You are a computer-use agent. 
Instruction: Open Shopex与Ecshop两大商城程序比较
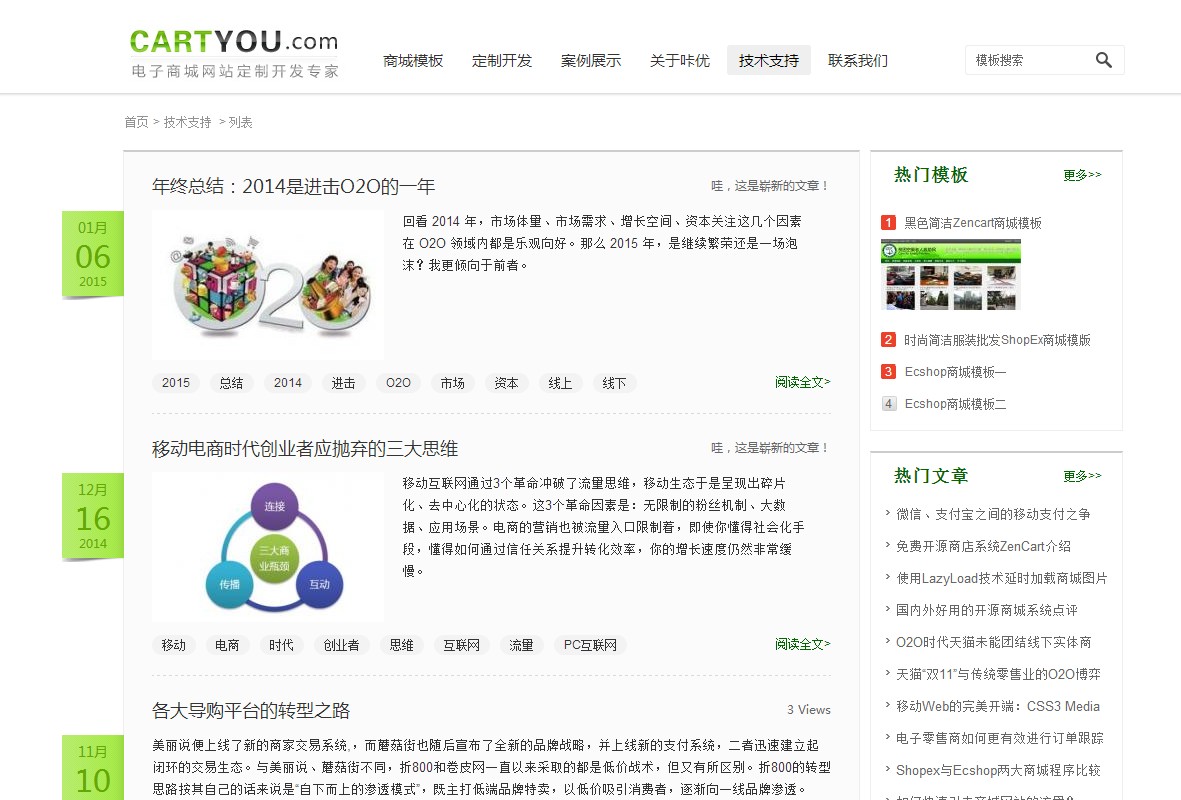(x=998, y=770)
